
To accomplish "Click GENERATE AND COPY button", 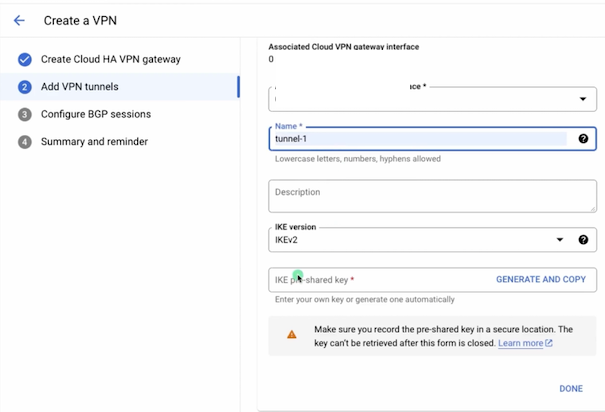I will click(x=541, y=279).
